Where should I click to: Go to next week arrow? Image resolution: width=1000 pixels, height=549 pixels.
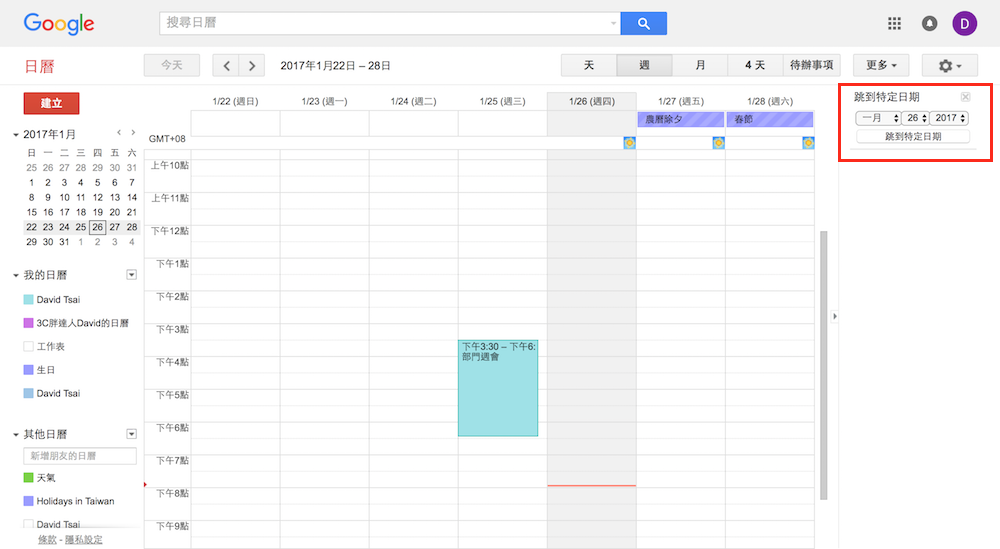tap(253, 66)
